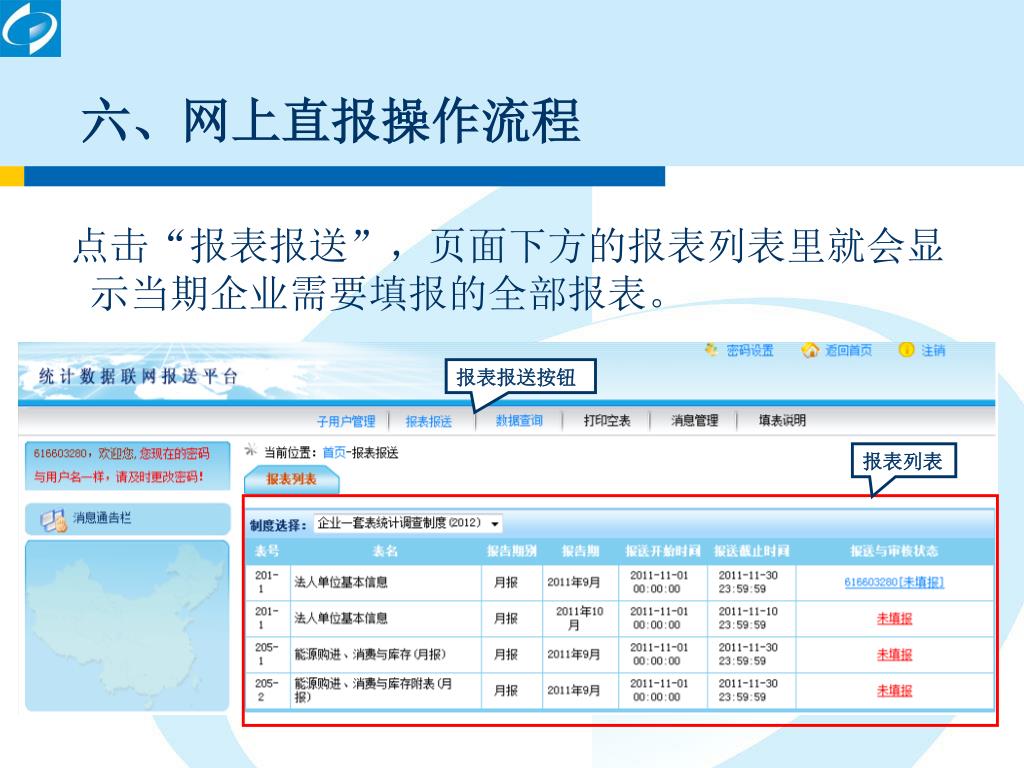The height and width of the screenshot is (768, 1024).
Task: Click 表号 column header
Action: click(266, 551)
